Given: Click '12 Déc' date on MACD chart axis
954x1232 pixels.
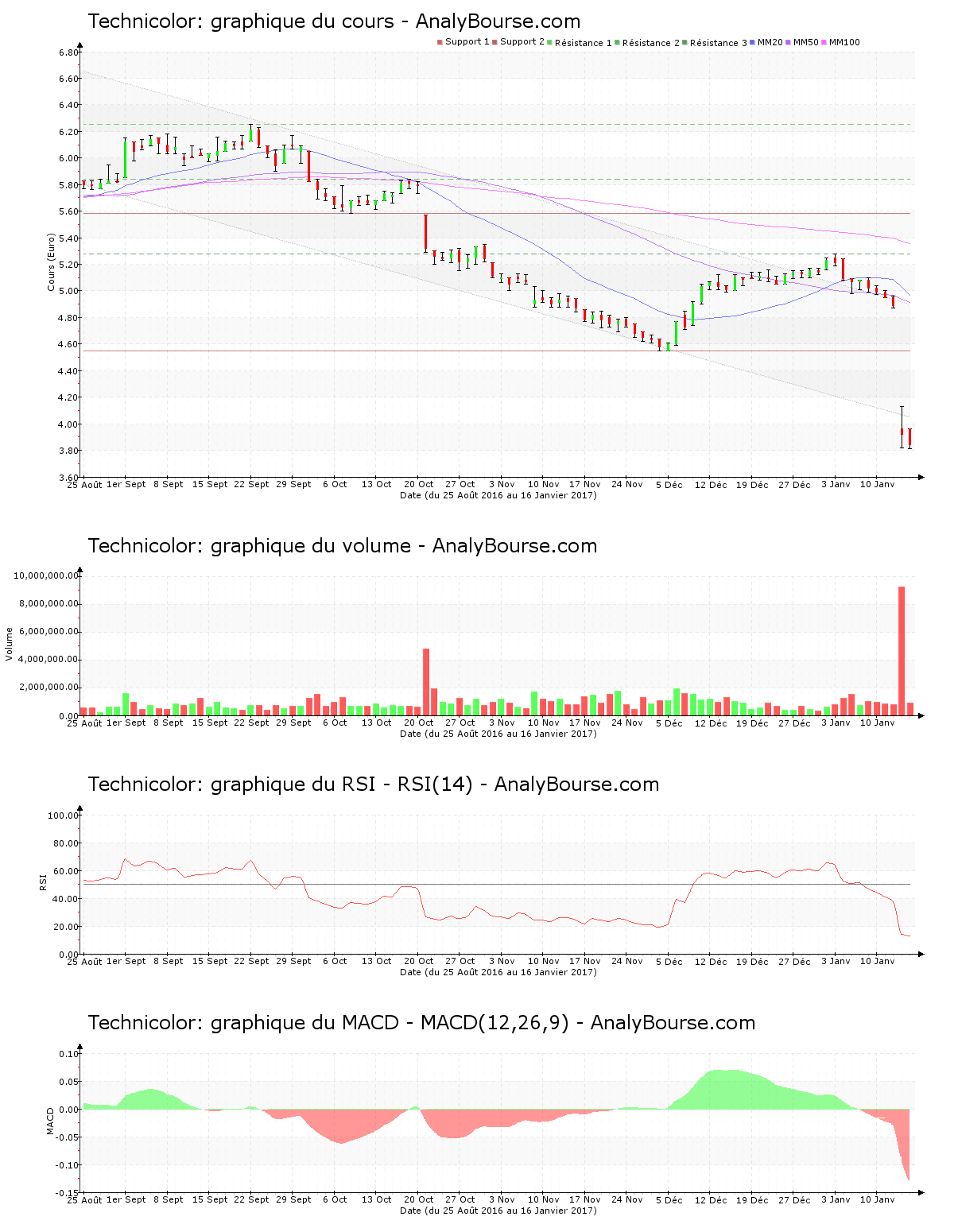Looking at the screenshot, I should pyautogui.click(x=710, y=1199).
